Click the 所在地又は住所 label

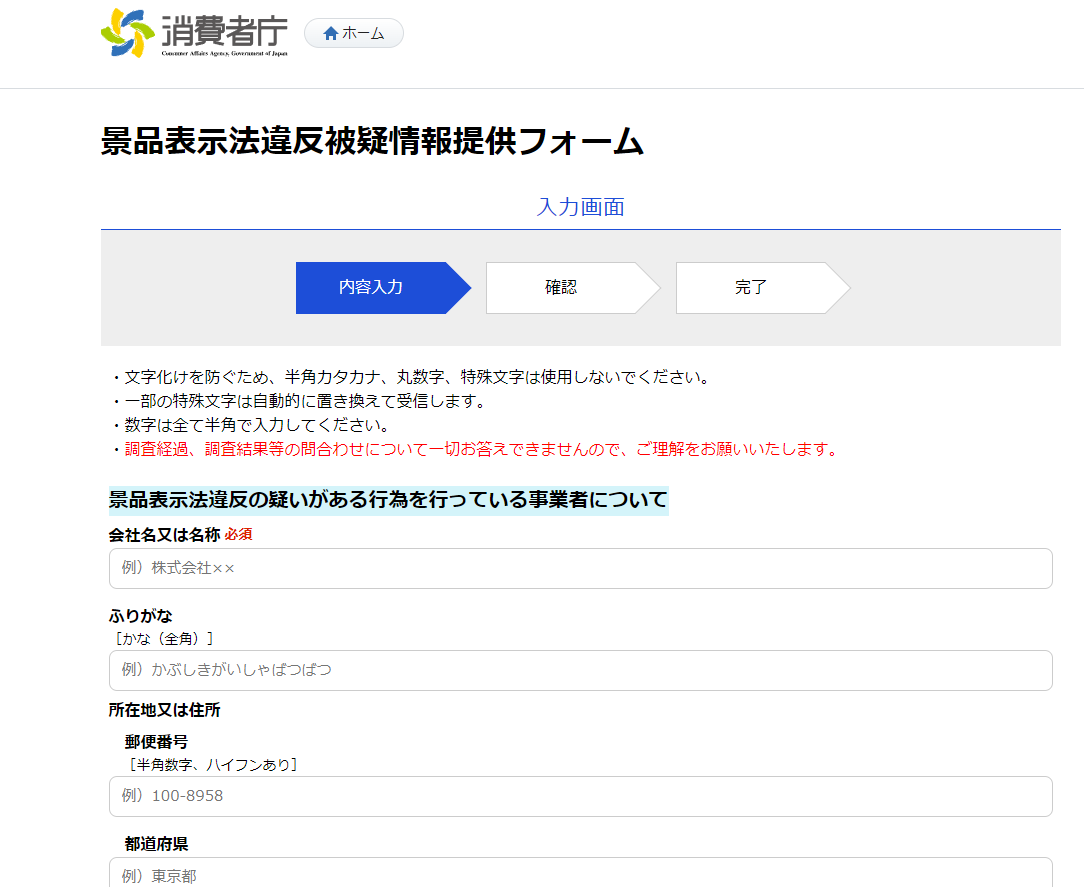[x=165, y=710]
